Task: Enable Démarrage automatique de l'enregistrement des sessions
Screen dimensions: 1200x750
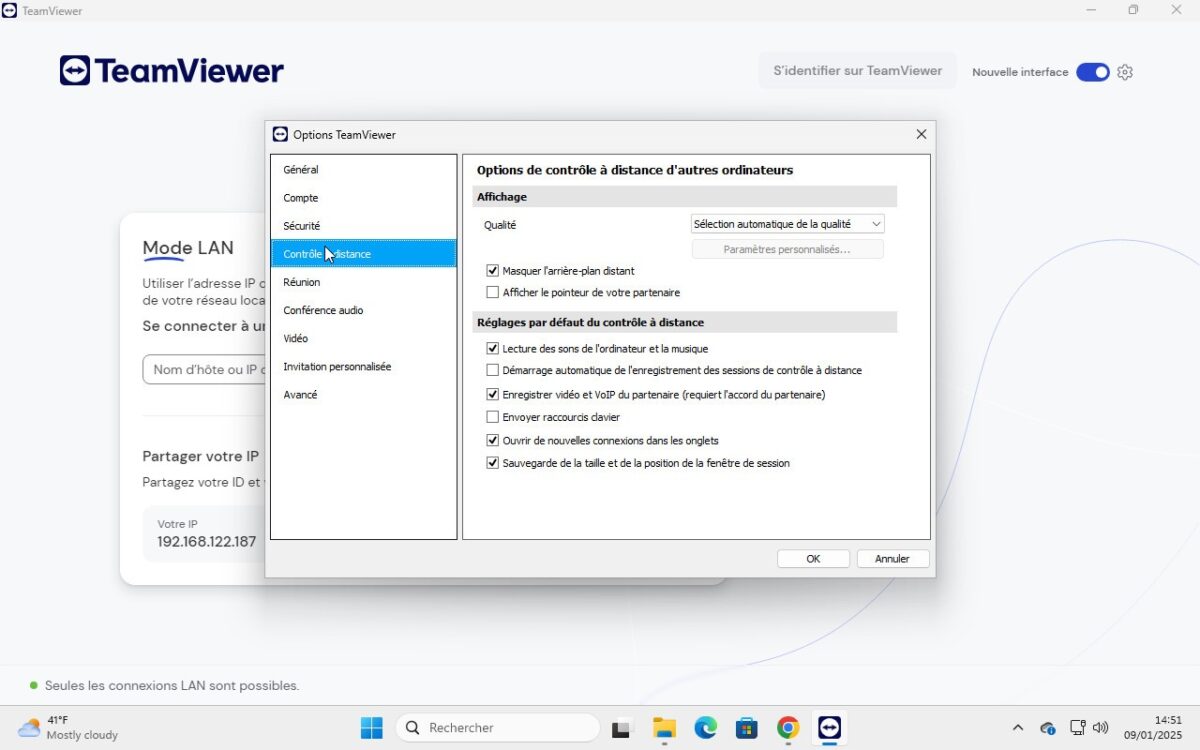Action: (492, 370)
